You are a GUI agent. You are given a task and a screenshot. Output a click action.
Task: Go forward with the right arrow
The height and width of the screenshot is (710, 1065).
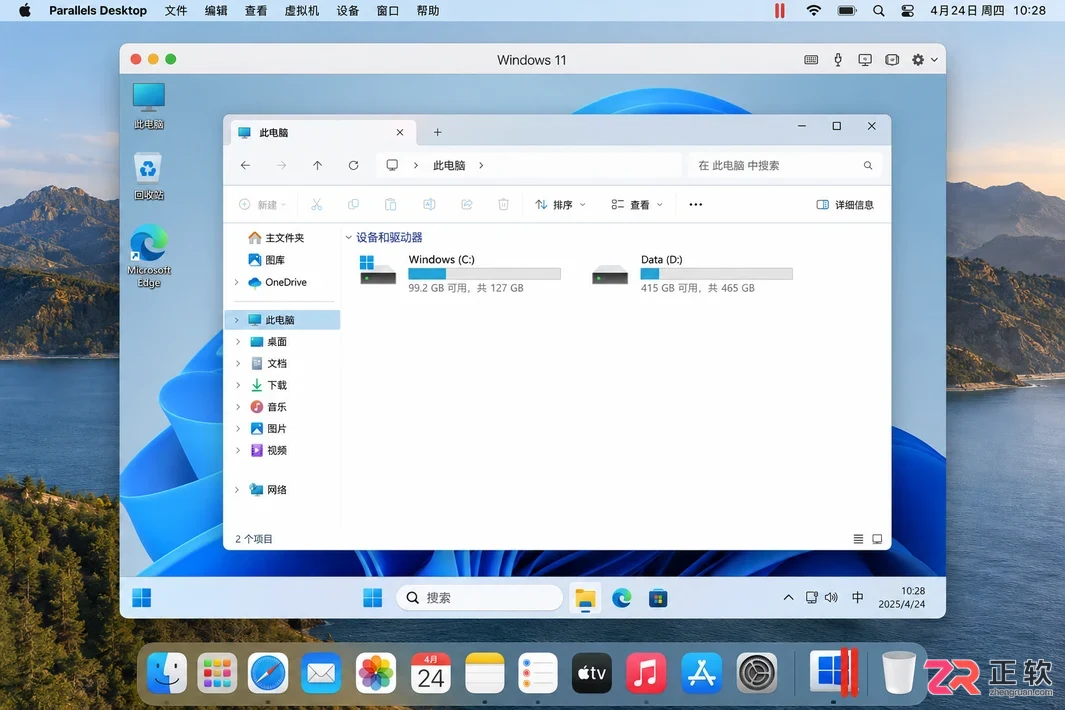pos(281,165)
